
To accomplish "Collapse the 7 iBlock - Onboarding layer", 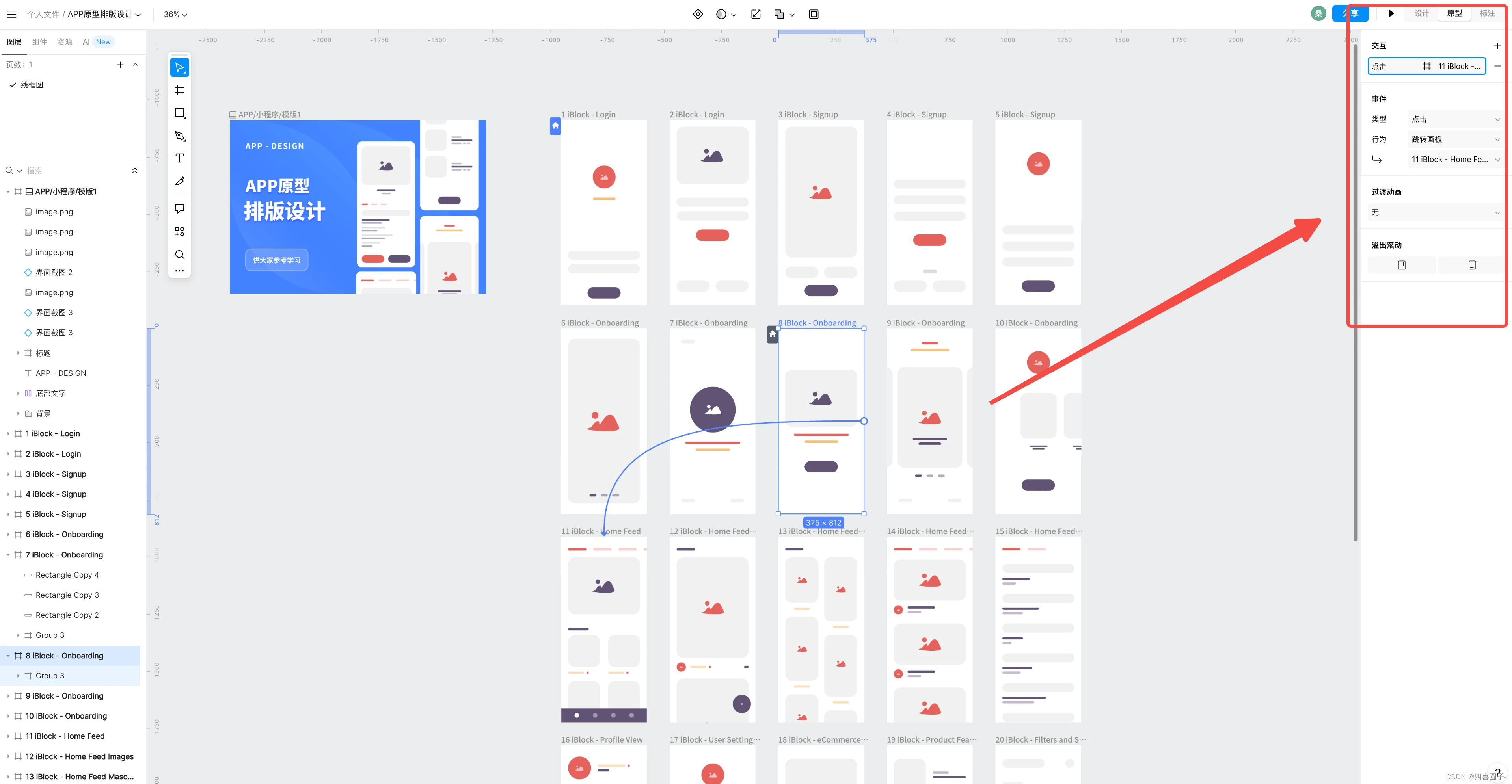I will 7,555.
